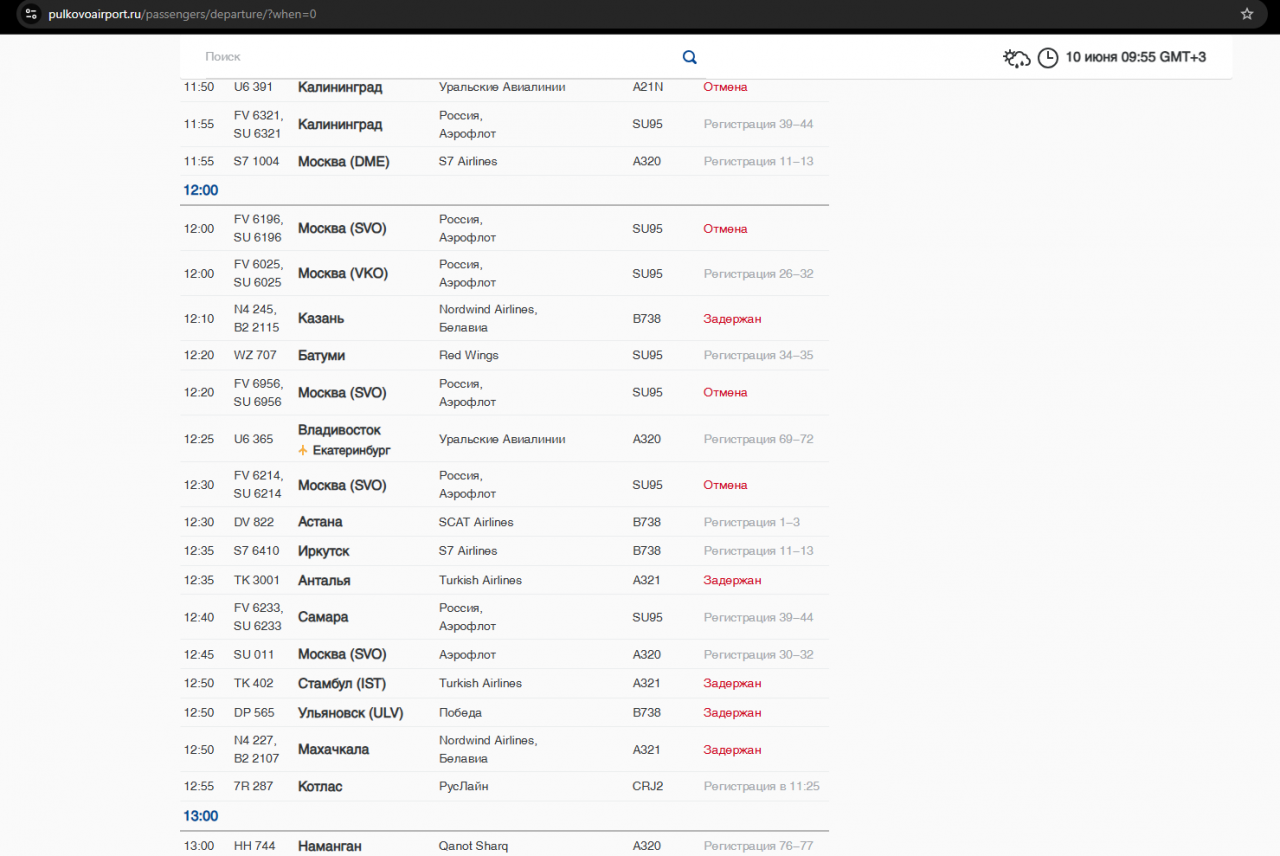The height and width of the screenshot is (856, 1280).
Task: Click Qanot Sharq airline name
Action: [473, 846]
